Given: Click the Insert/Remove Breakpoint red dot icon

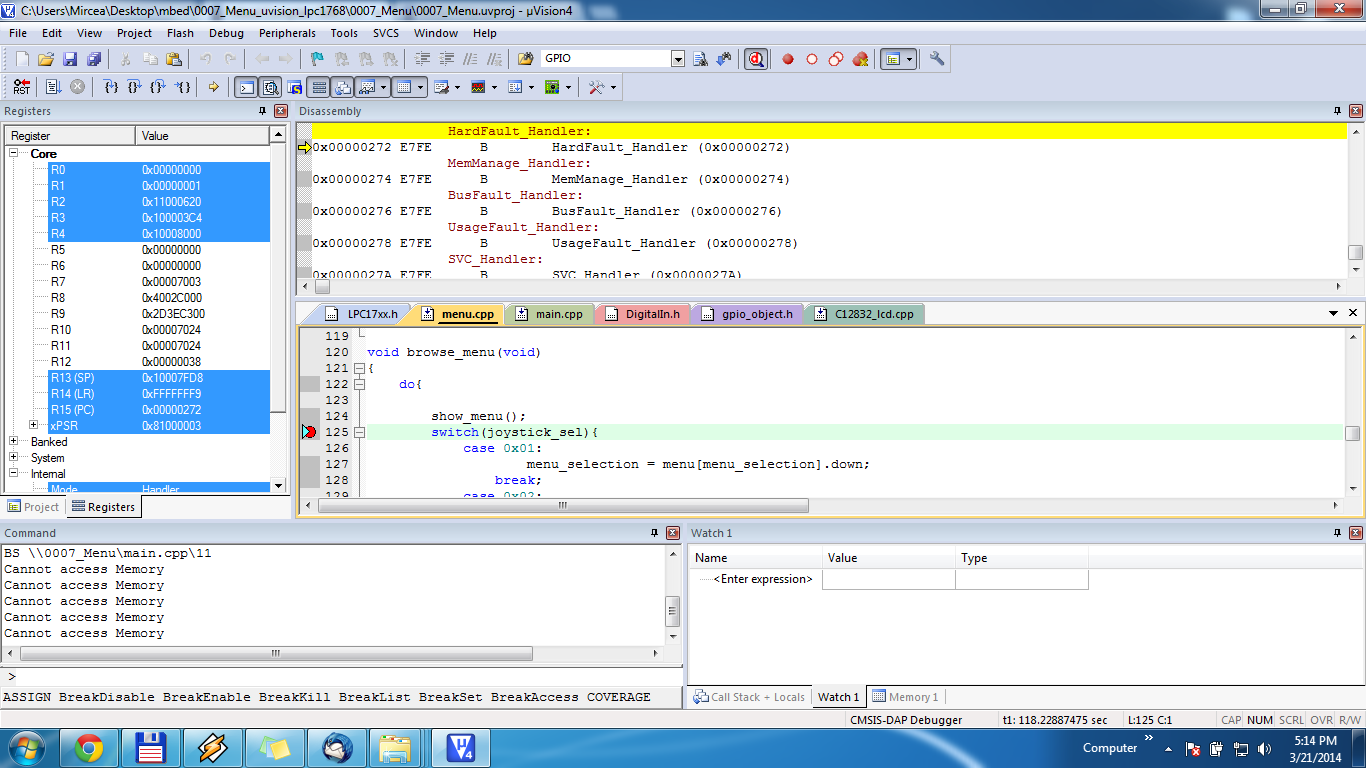Looking at the screenshot, I should 787,59.
